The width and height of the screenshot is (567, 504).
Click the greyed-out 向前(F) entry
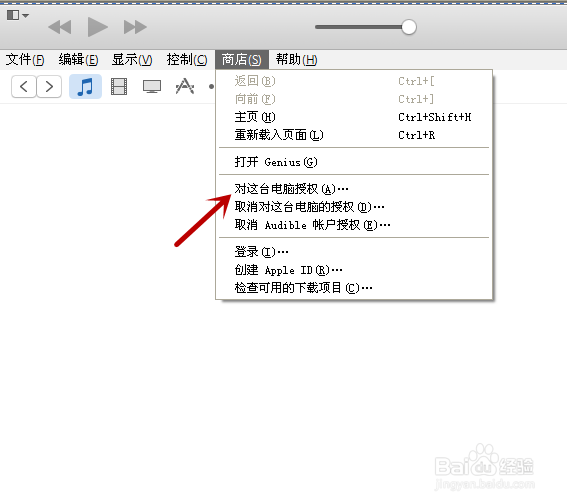coord(354,99)
